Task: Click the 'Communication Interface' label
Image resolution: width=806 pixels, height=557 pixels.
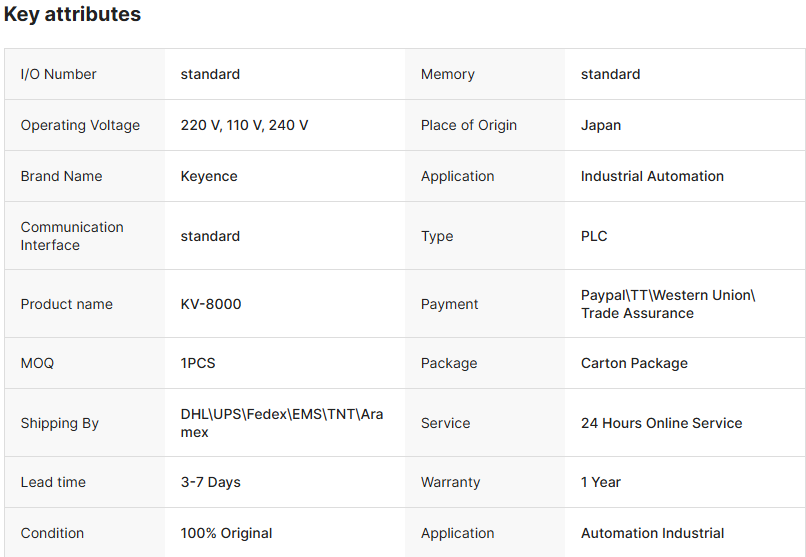Action: (x=72, y=236)
